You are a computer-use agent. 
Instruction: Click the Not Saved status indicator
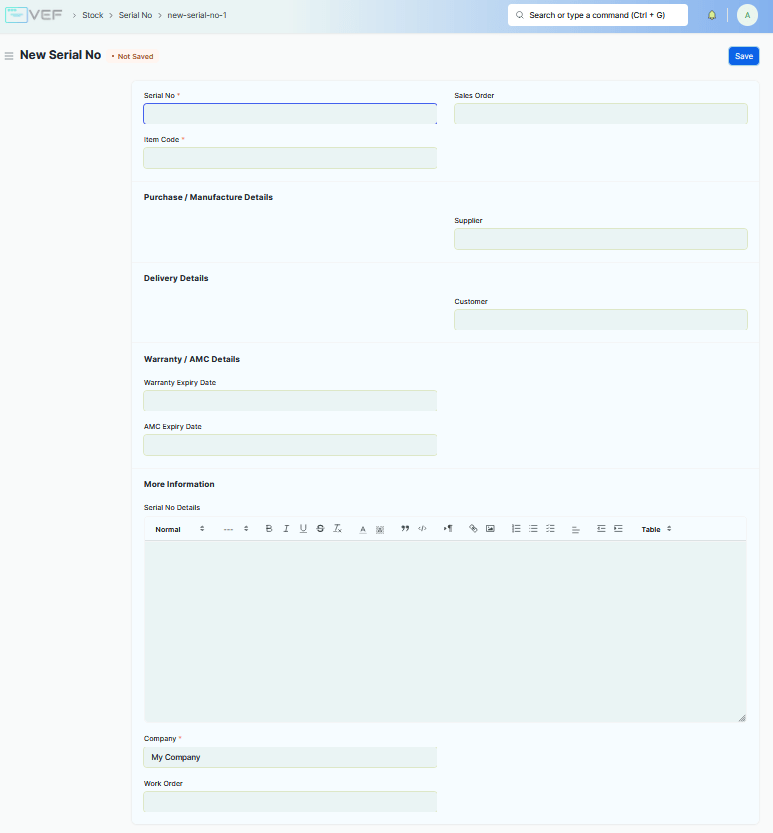click(132, 56)
